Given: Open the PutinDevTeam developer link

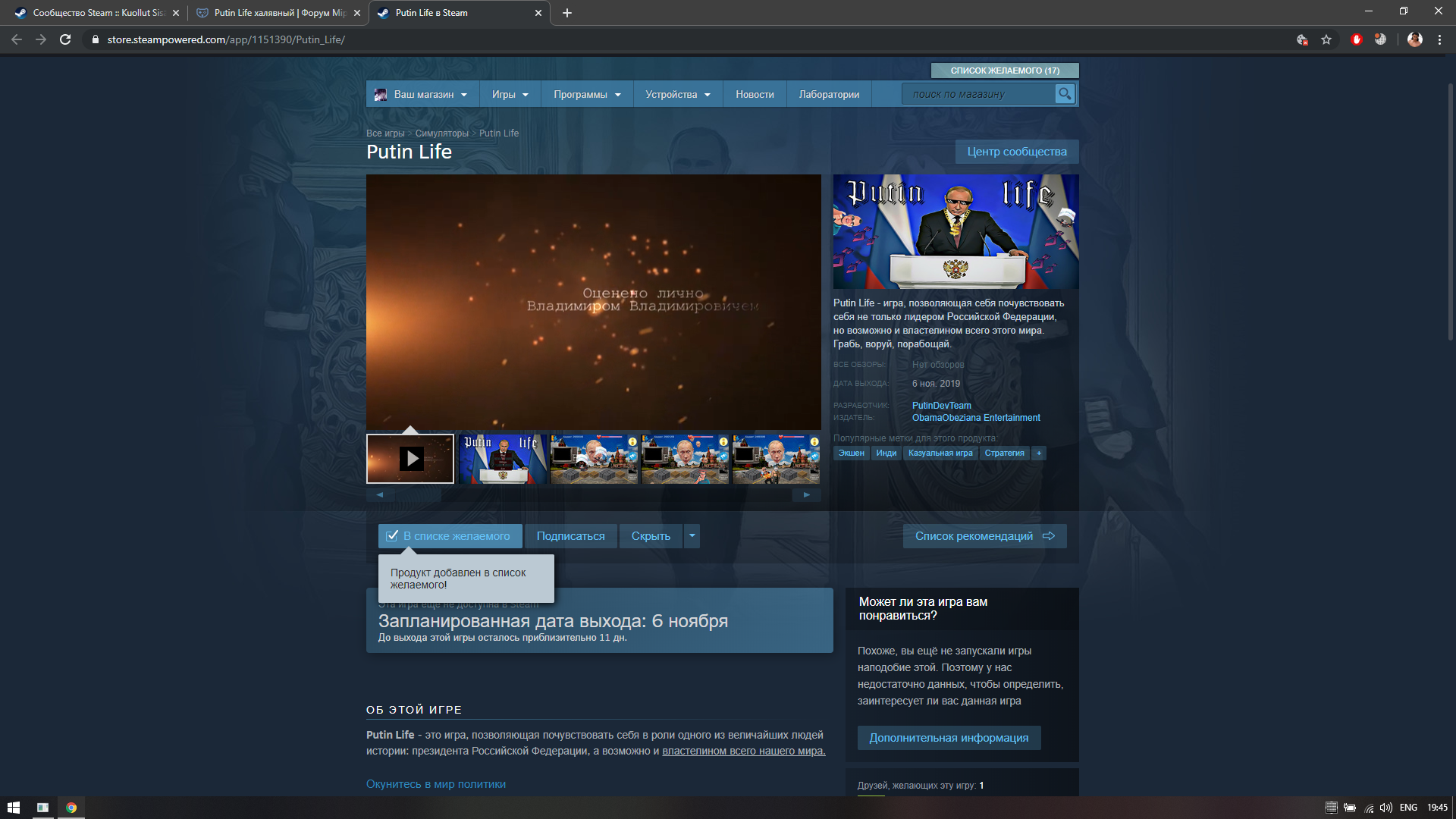Looking at the screenshot, I should (x=941, y=406).
